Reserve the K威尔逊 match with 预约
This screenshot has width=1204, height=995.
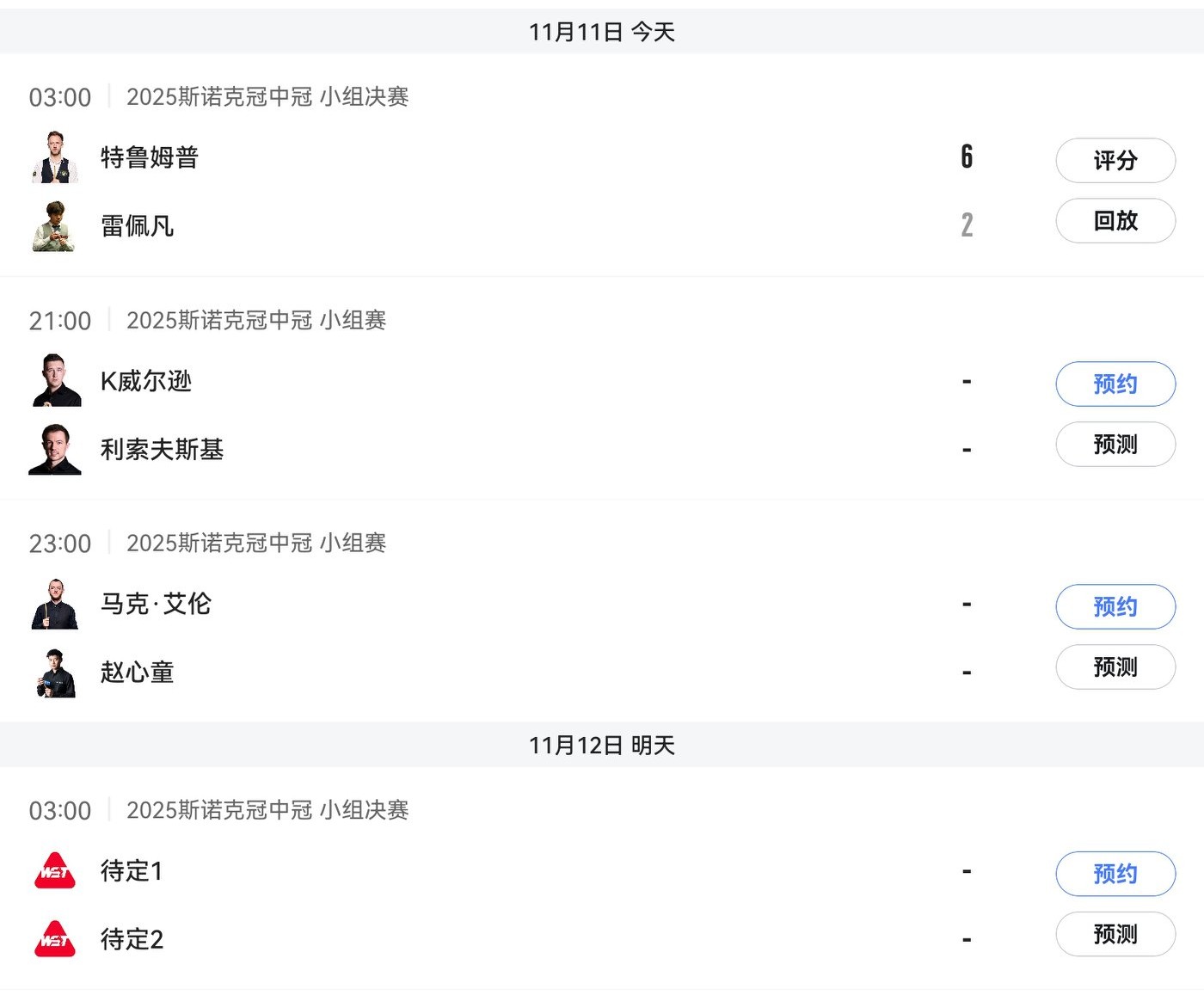click(1115, 384)
